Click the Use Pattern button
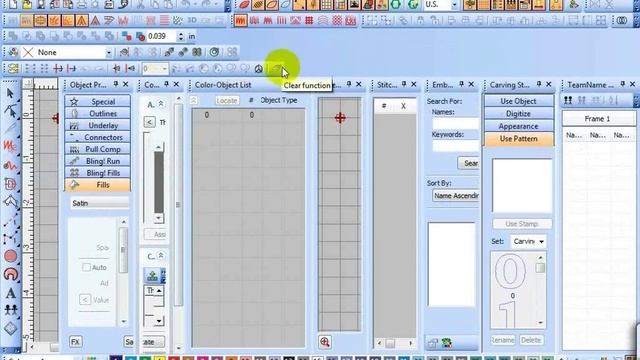640x360 pixels. pyautogui.click(x=518, y=139)
